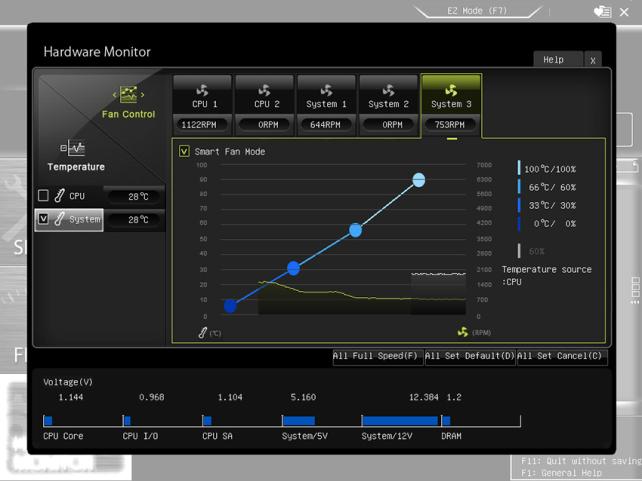Click the Fan Control graph icon
This screenshot has height=481, width=642.
[x=128, y=94]
